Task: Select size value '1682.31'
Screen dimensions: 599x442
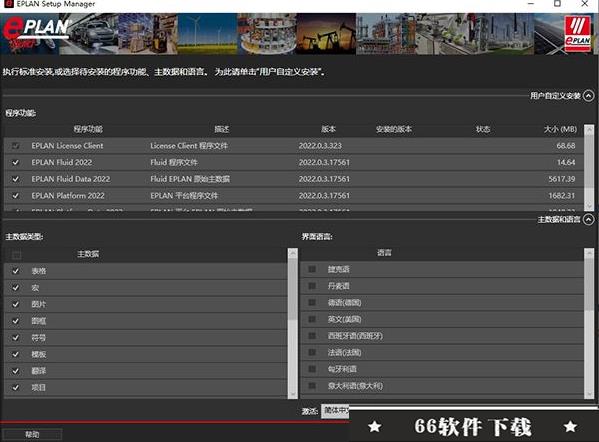Action: (562, 196)
